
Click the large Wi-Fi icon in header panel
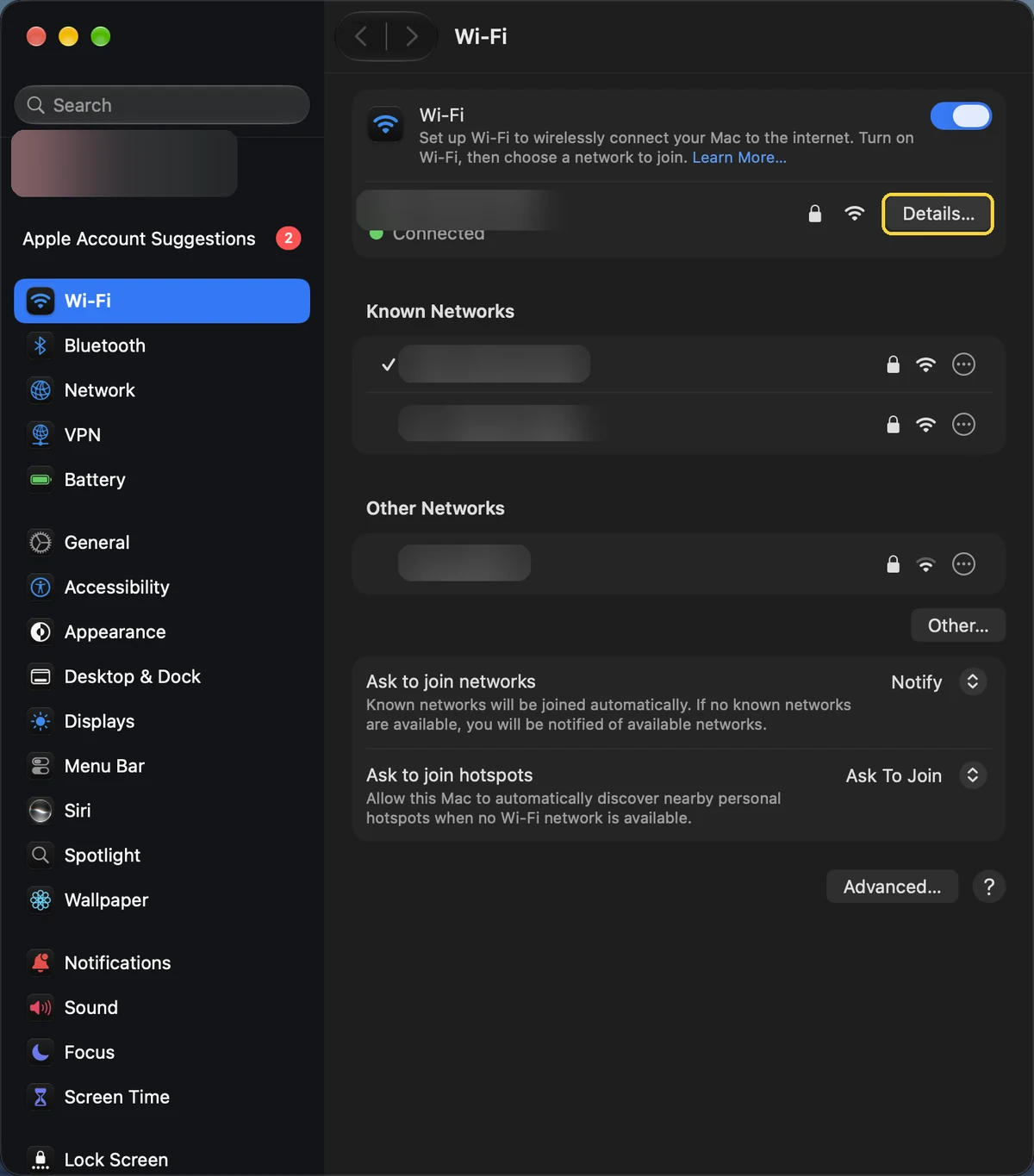point(386,125)
